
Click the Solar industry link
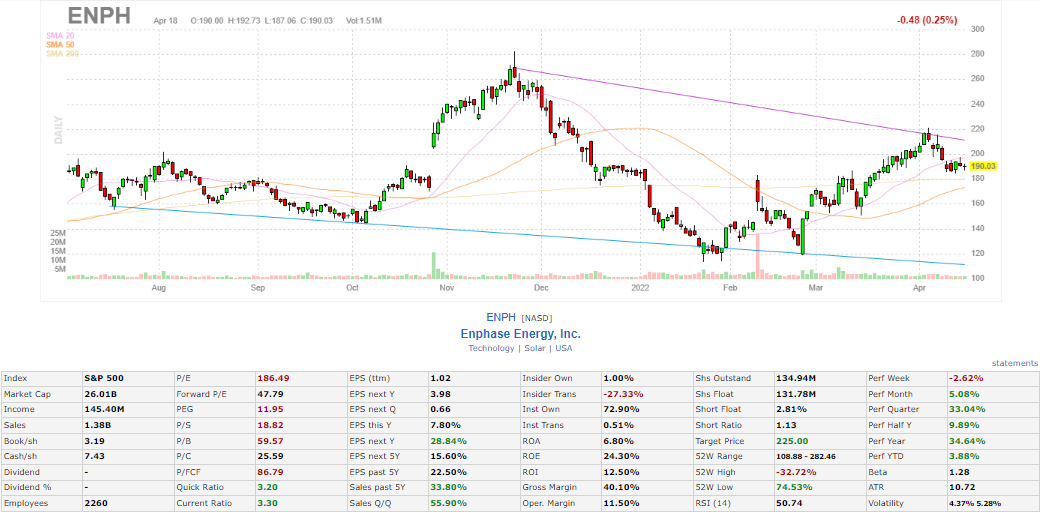(532, 348)
